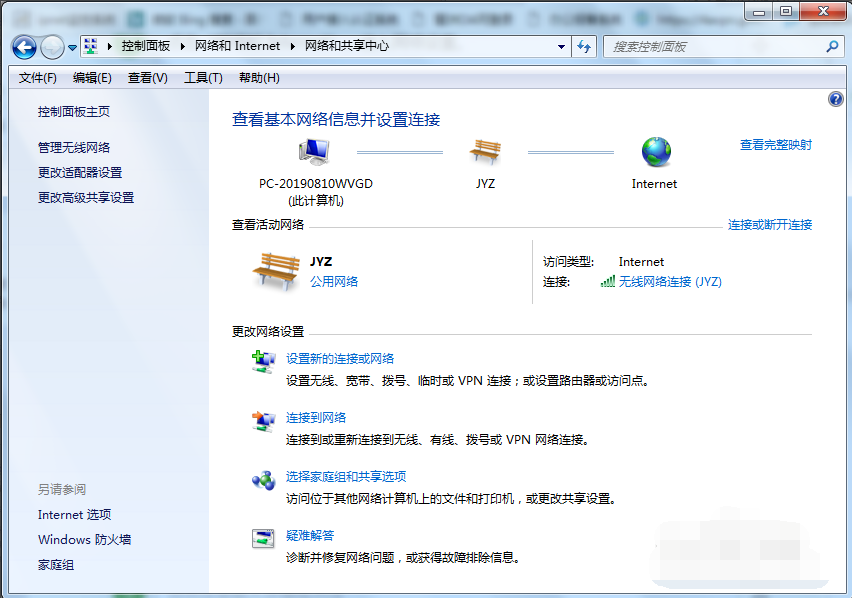Image resolution: width=852 pixels, height=598 pixels.
Task: Click the 设置新的连接或网络 icon
Action: pos(263,362)
